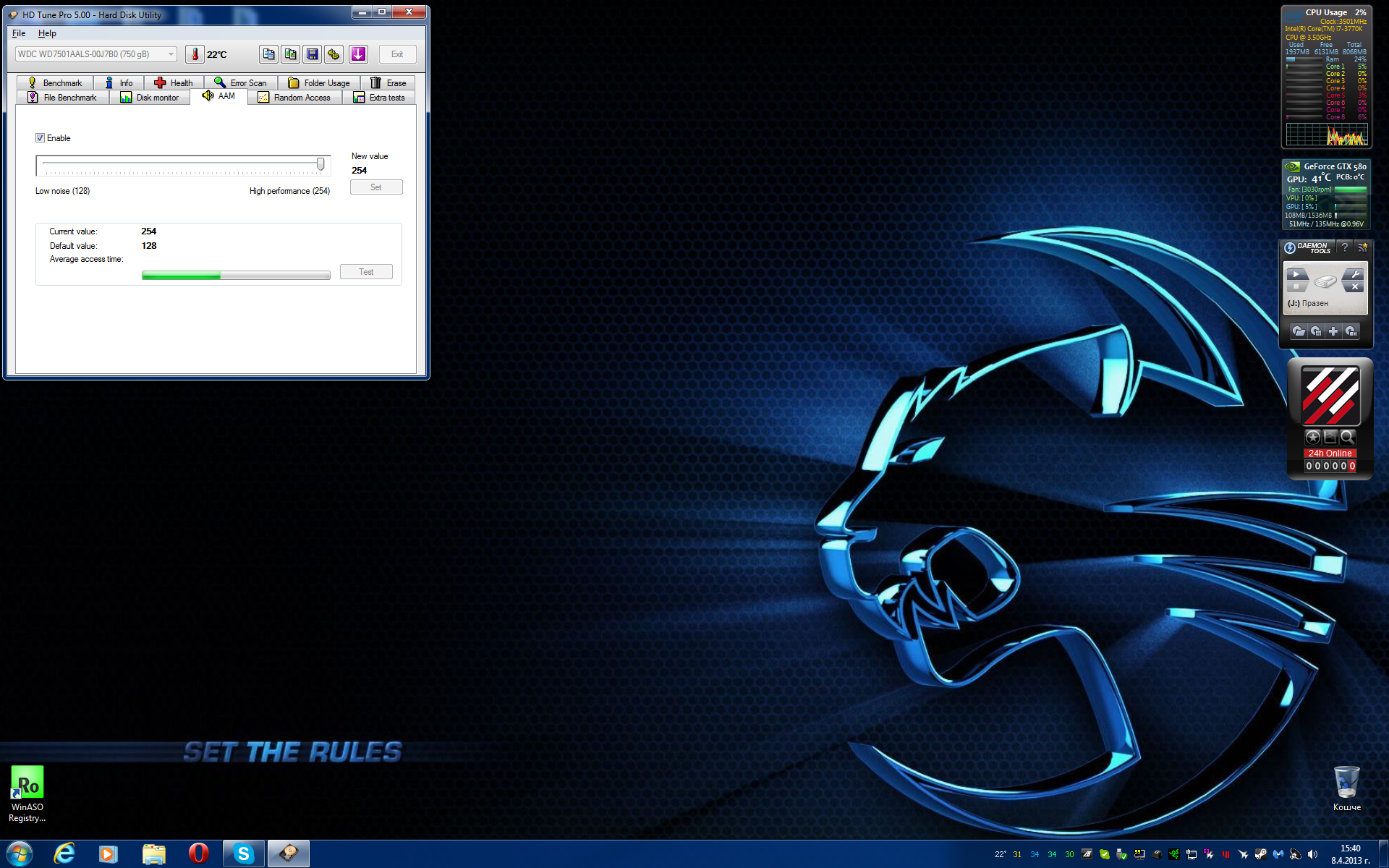The width and height of the screenshot is (1389, 868).
Task: Open the File menu
Action: click(x=19, y=33)
